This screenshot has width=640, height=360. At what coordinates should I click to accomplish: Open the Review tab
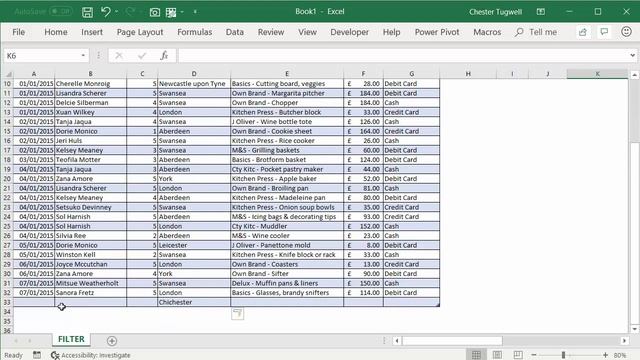[271, 32]
